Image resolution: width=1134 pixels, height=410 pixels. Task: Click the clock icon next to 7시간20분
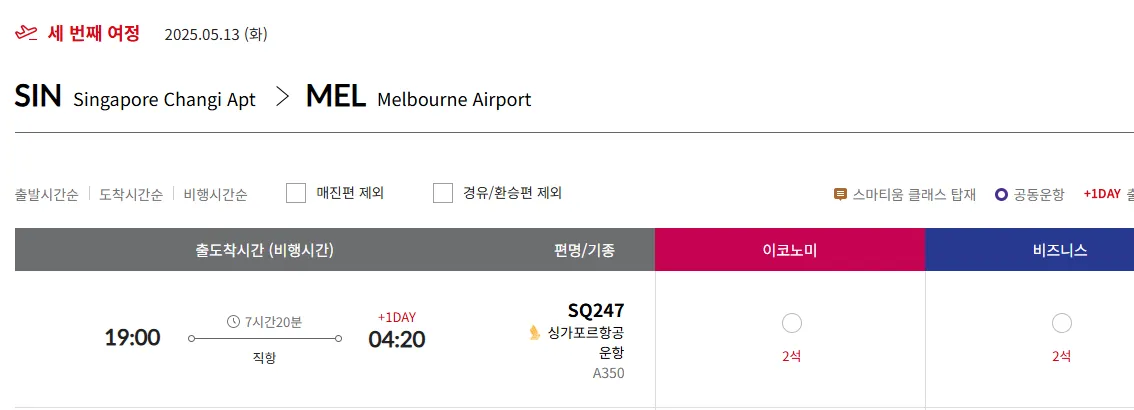pyautogui.click(x=233, y=321)
